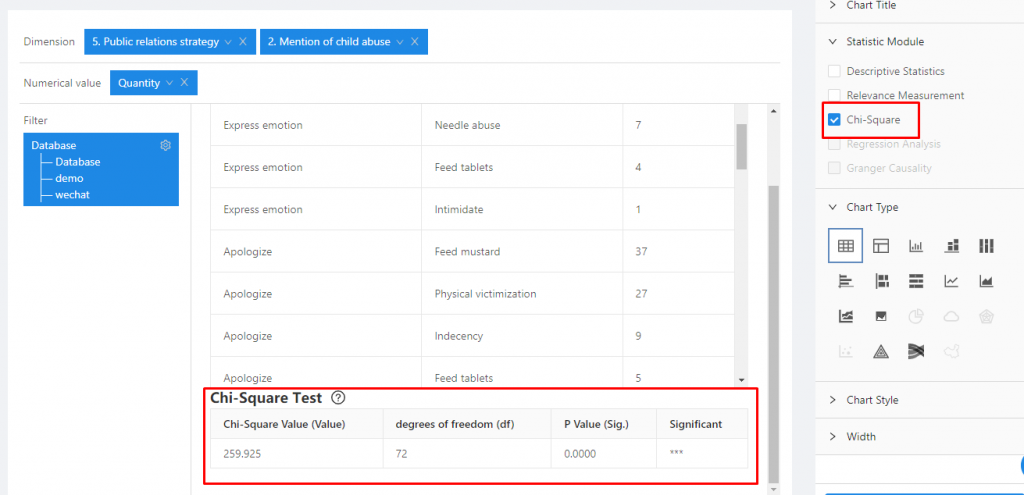
Task: Uncheck the Chi-Square checkbox
Action: (x=834, y=120)
